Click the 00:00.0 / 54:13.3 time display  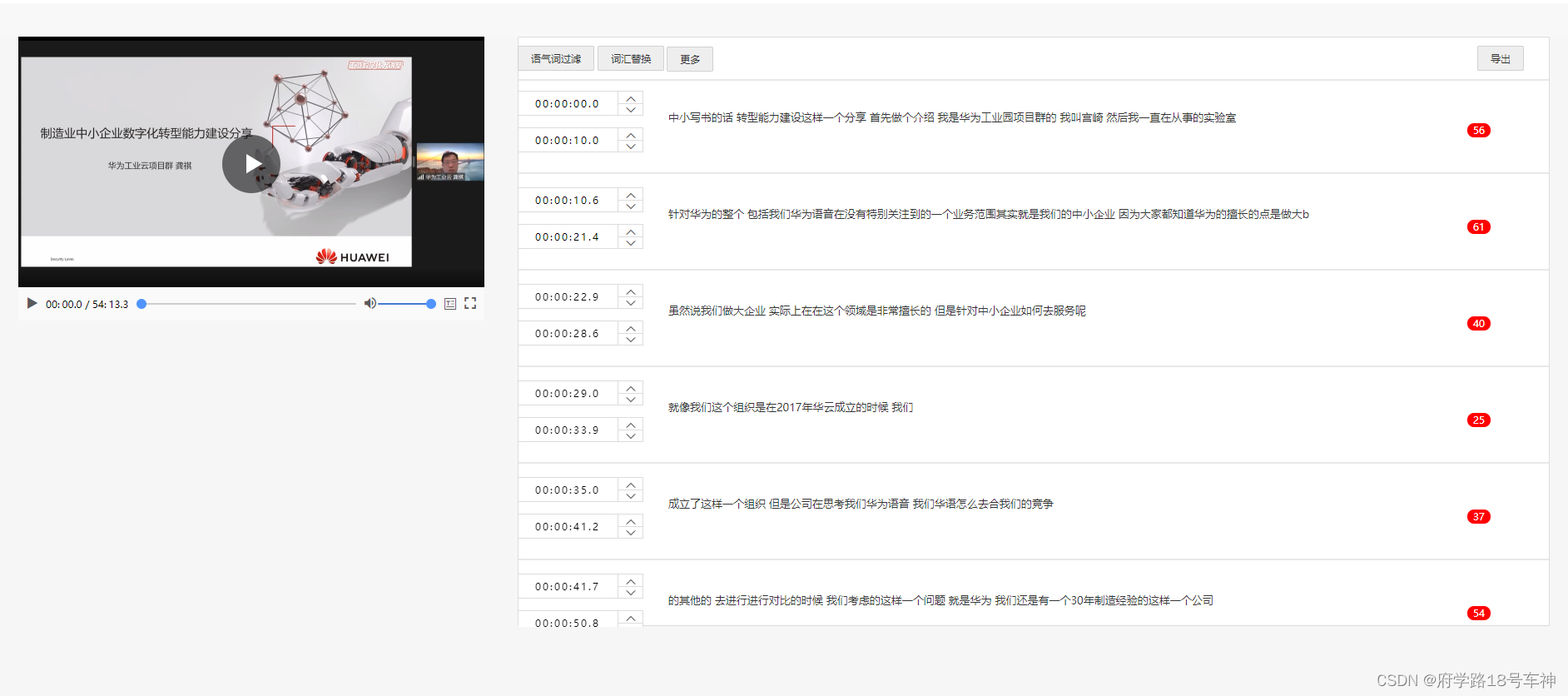(87, 304)
